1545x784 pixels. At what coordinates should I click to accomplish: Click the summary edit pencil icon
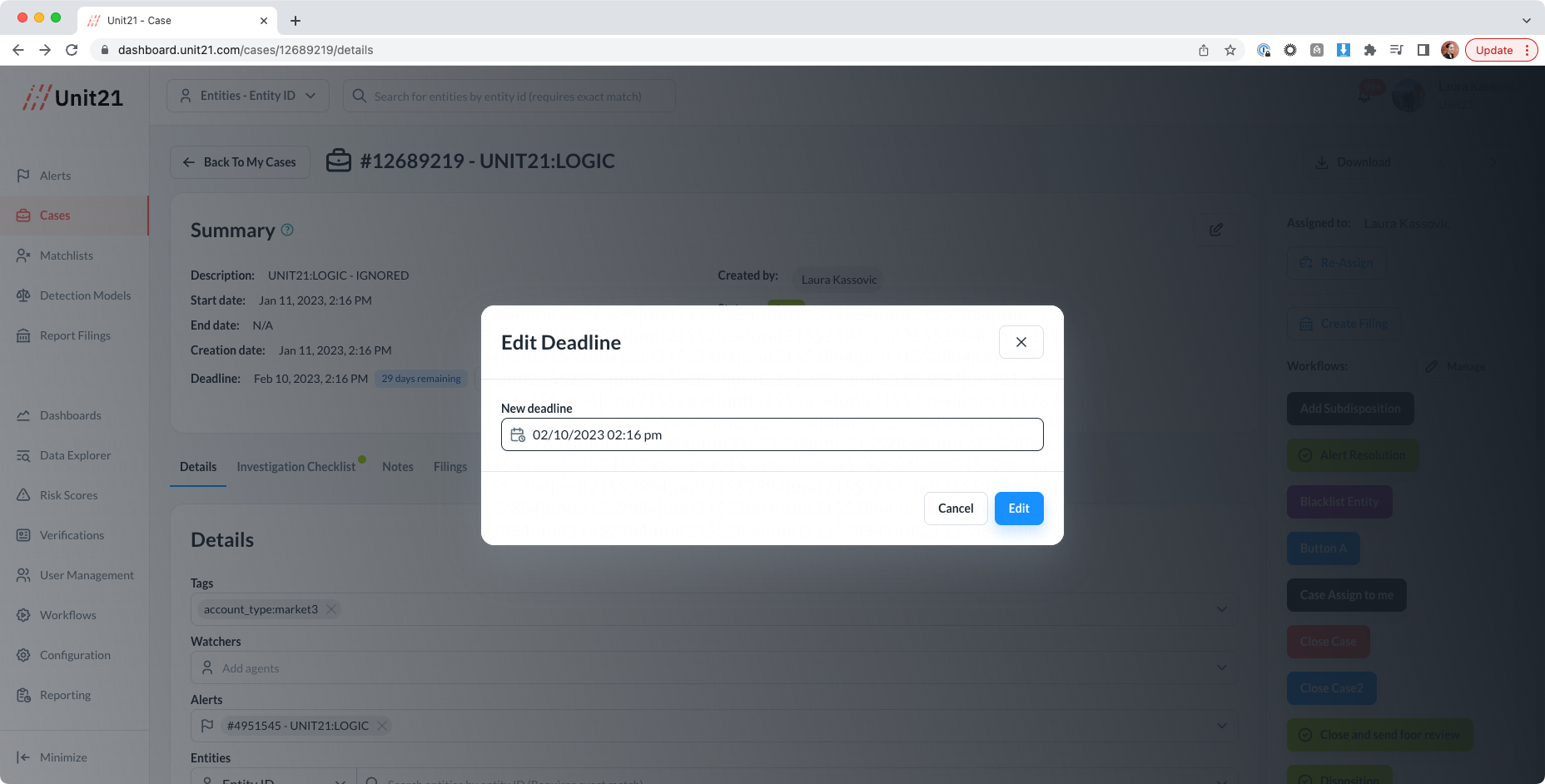tap(1215, 230)
